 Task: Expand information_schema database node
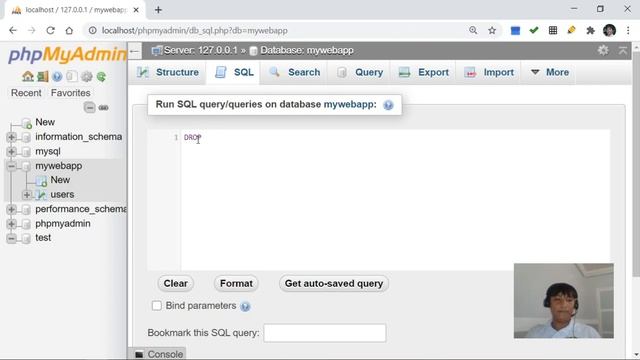click(x=11, y=137)
